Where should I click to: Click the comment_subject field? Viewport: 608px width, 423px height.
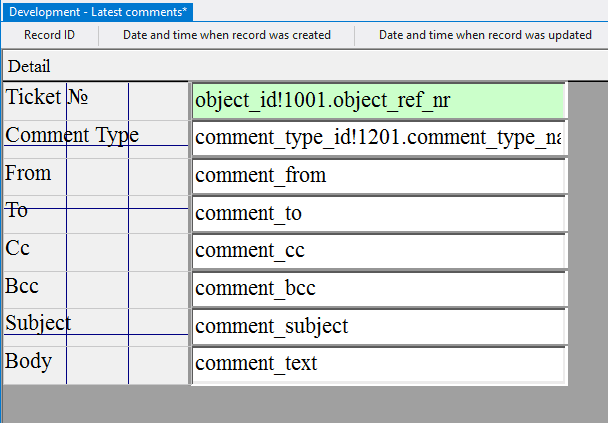(378, 326)
